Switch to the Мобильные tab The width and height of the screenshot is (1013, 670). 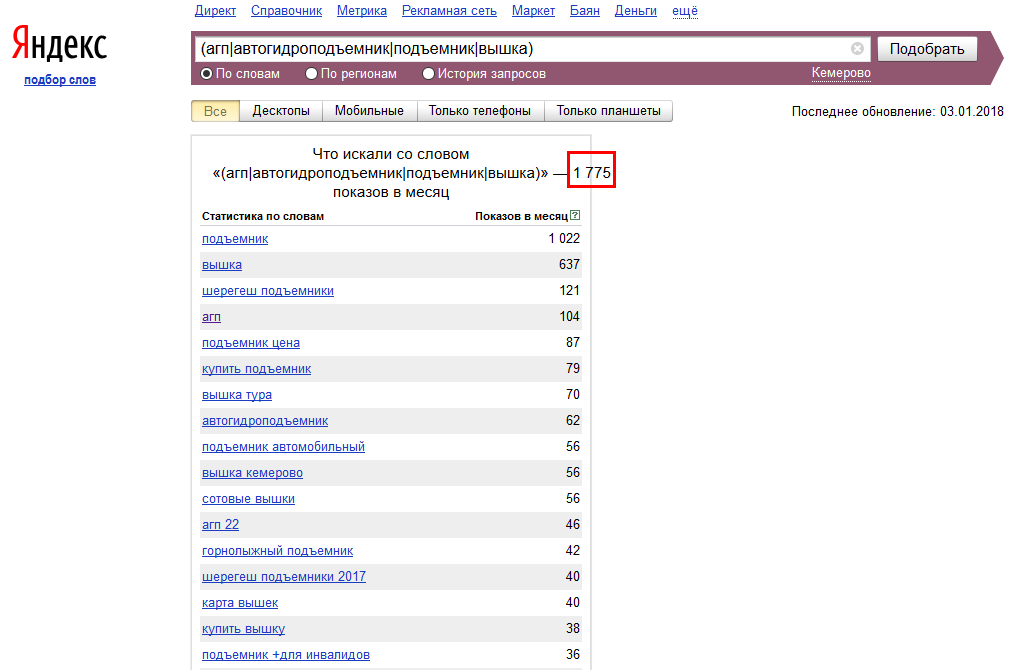[x=370, y=111]
